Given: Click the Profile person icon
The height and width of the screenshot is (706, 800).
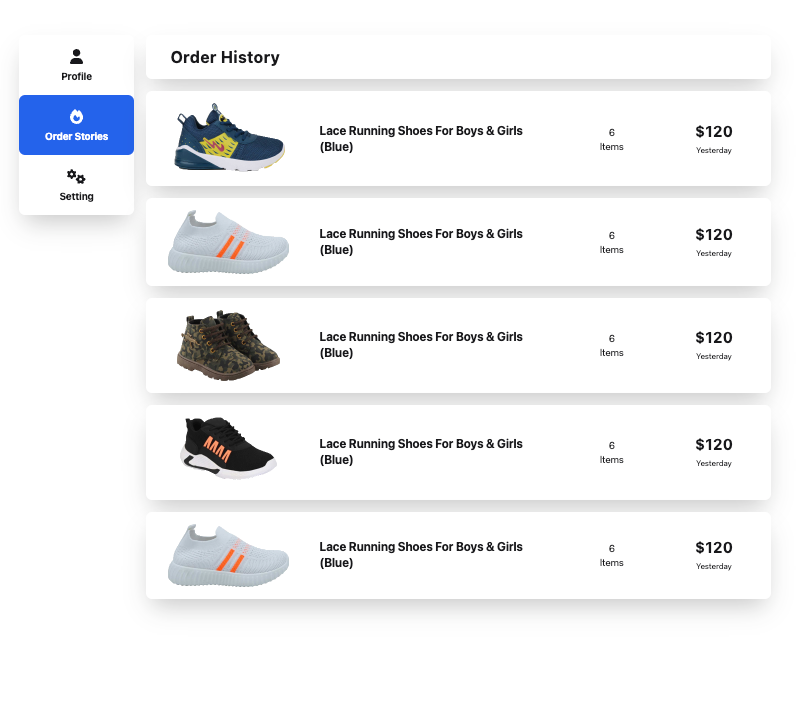Looking at the screenshot, I should [x=76, y=57].
